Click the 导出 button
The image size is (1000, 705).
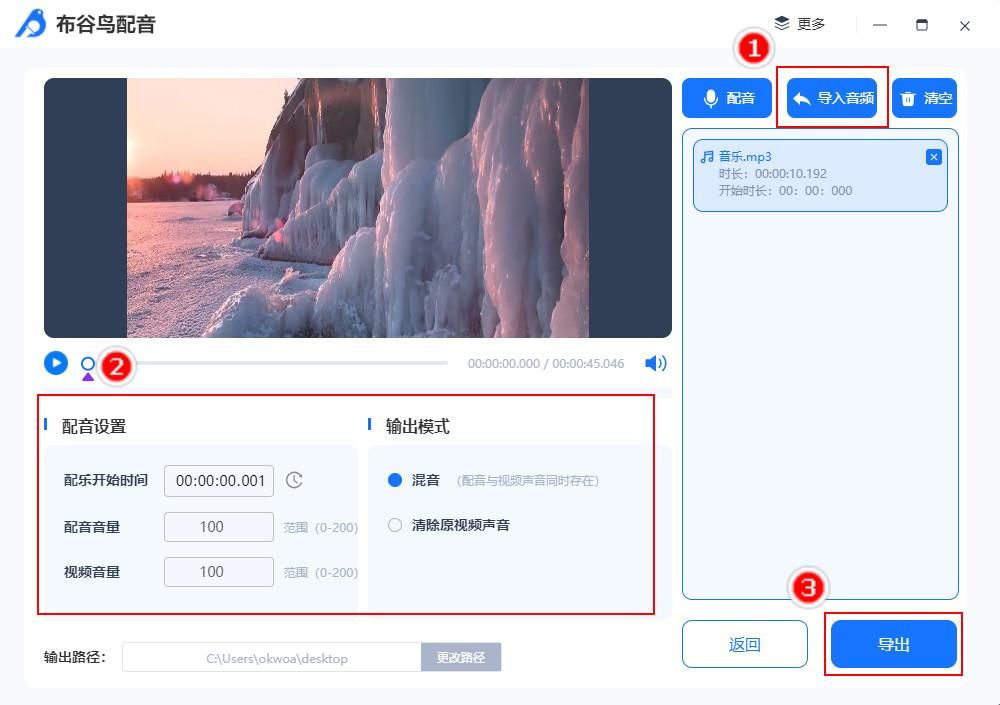(893, 644)
